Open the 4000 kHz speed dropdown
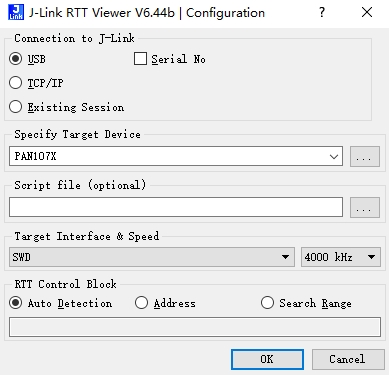 click(x=341, y=257)
